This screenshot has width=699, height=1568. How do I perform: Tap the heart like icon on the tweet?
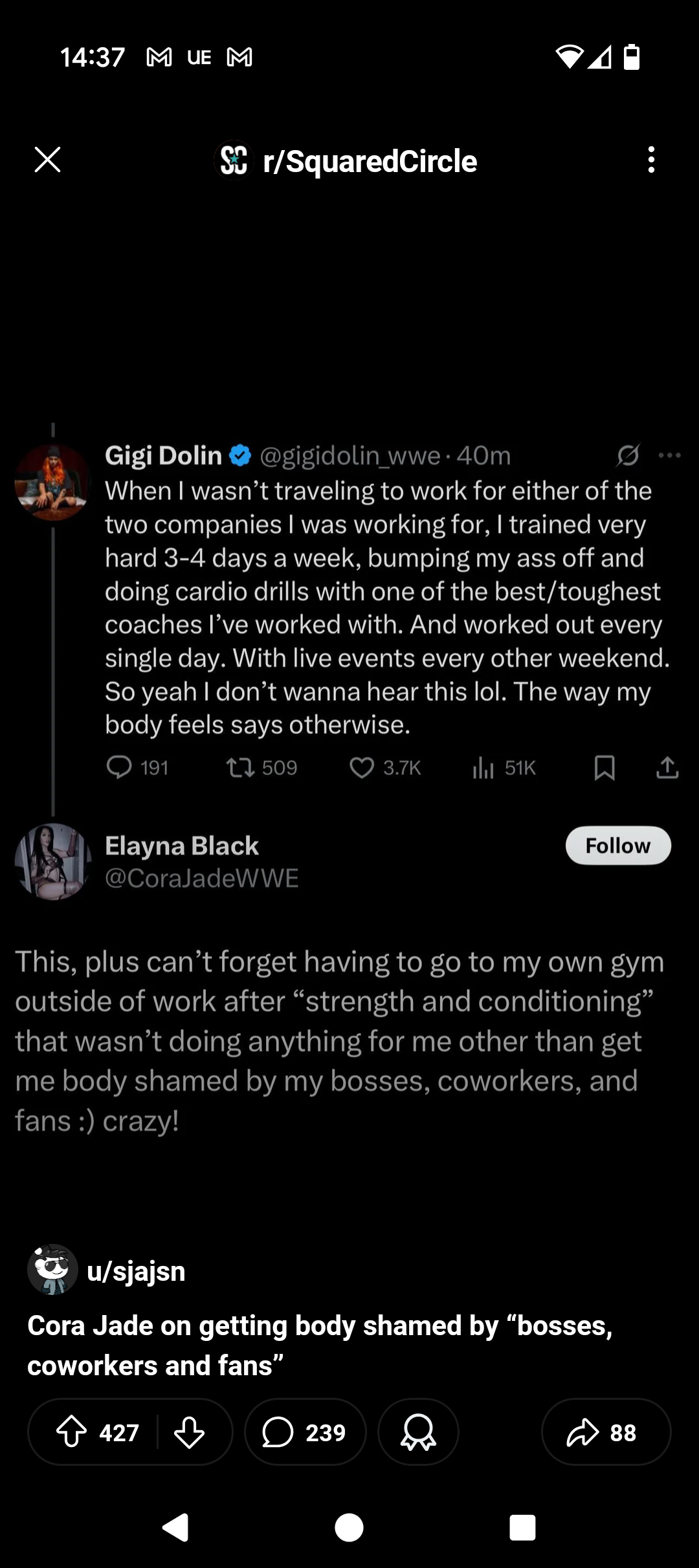362,768
